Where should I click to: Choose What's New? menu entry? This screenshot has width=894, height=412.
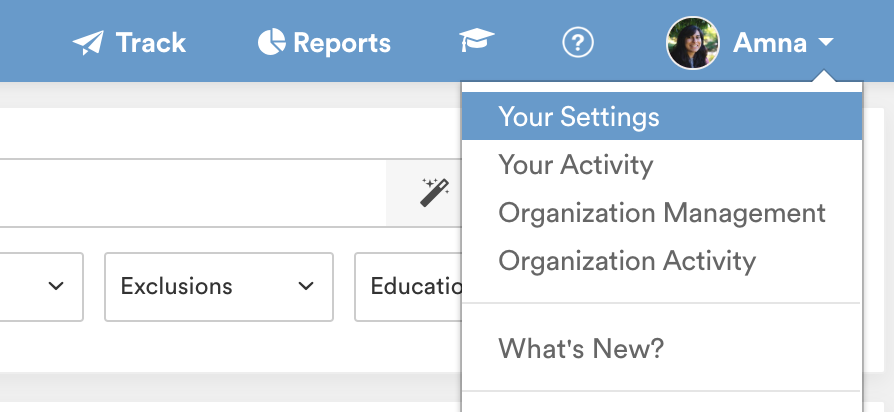pos(662,348)
